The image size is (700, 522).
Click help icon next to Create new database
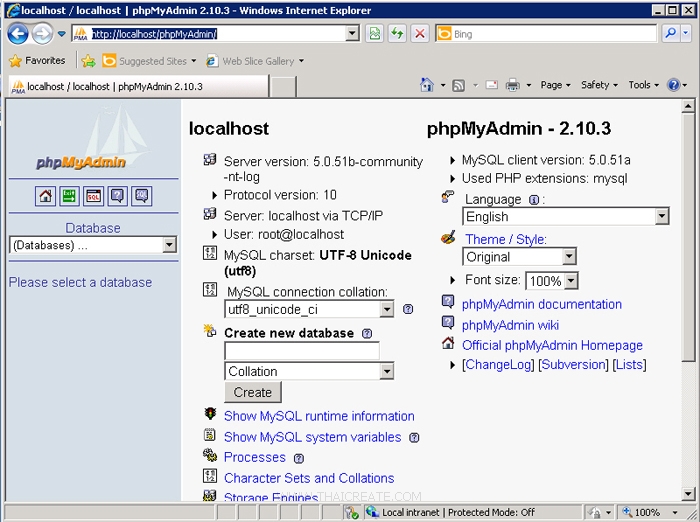(367, 334)
